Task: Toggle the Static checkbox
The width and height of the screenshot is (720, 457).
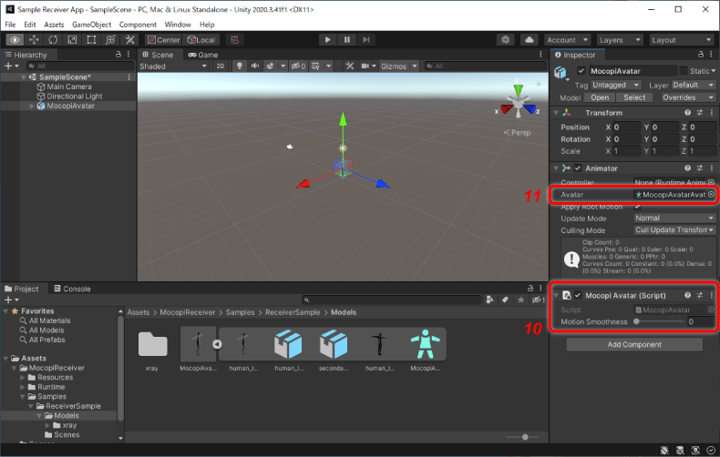Action: point(683,71)
